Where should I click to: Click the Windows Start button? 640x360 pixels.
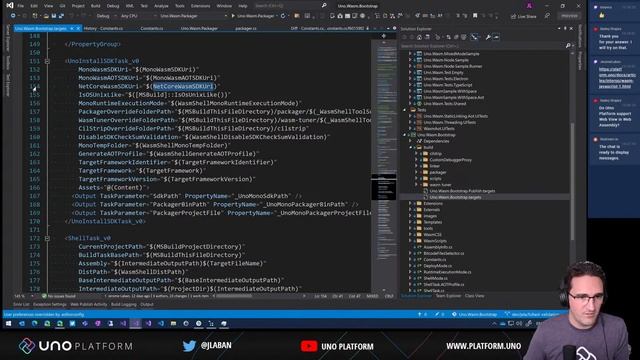[x=8, y=323]
